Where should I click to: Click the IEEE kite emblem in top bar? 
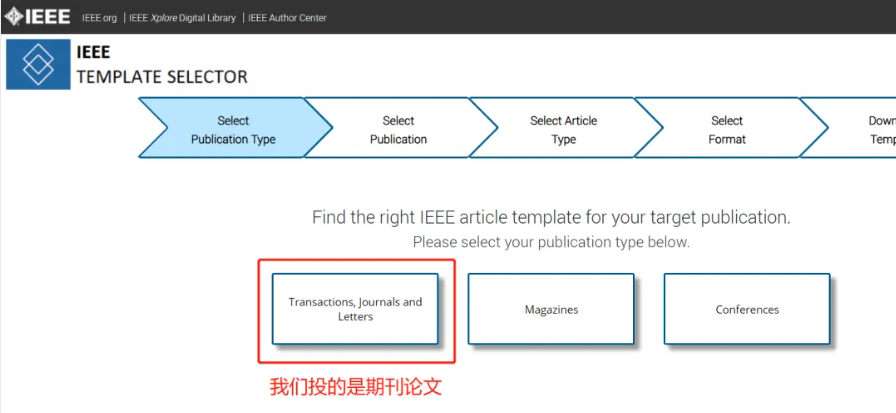(15, 17)
